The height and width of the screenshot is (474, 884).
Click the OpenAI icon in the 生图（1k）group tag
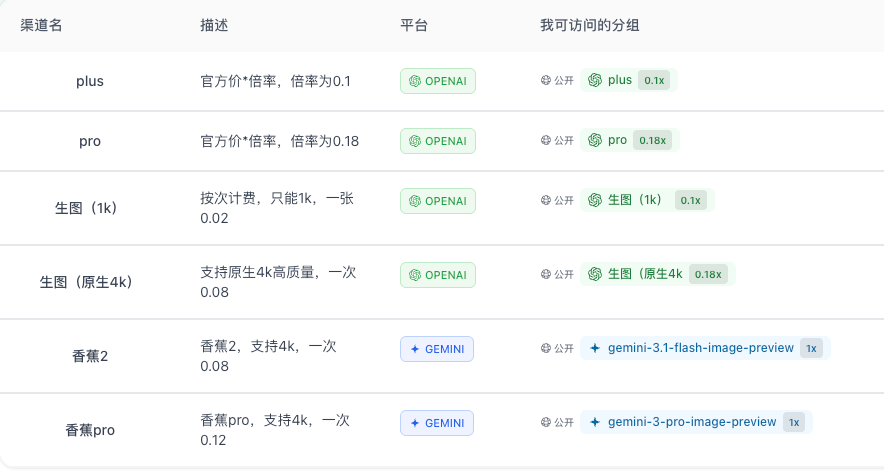coord(595,200)
